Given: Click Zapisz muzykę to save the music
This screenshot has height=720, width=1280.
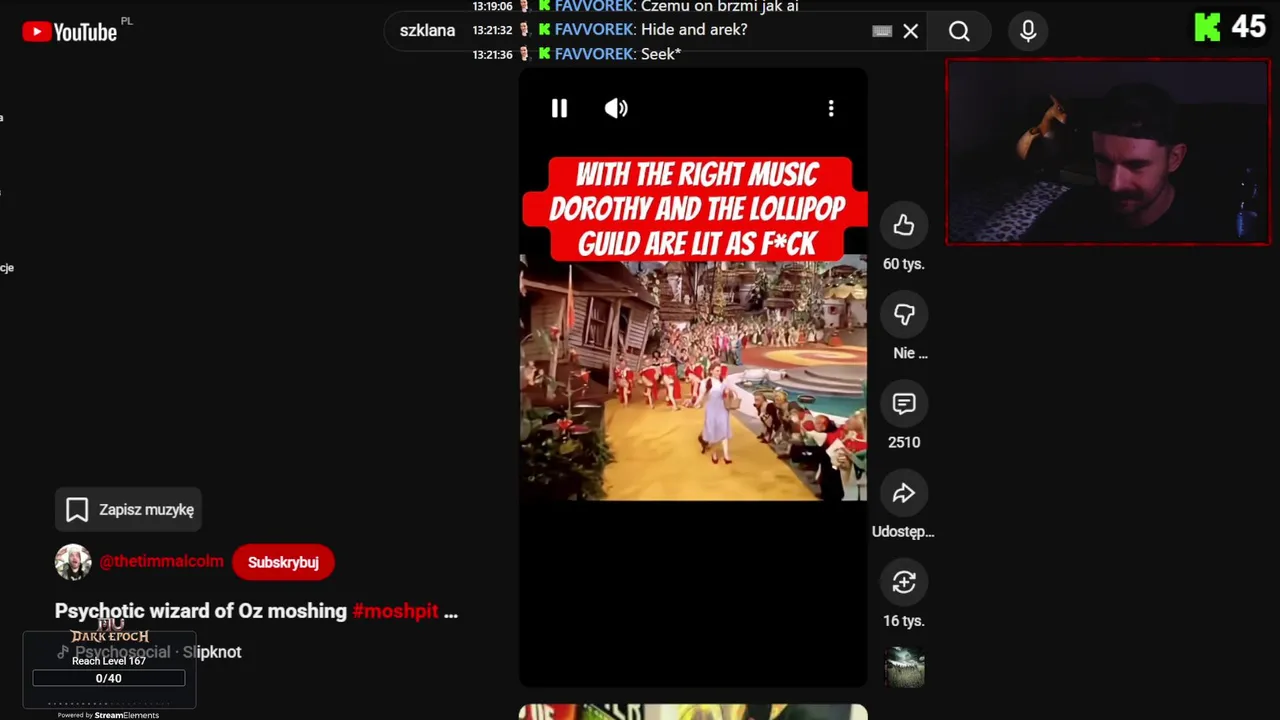Looking at the screenshot, I should coord(129,510).
